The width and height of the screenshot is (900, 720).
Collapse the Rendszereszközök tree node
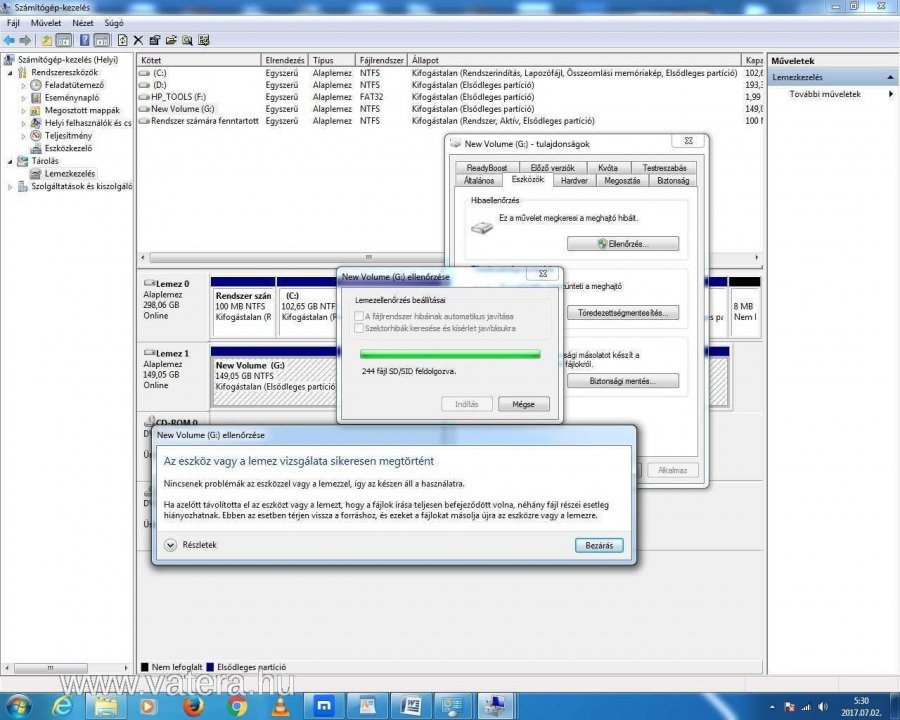point(10,73)
